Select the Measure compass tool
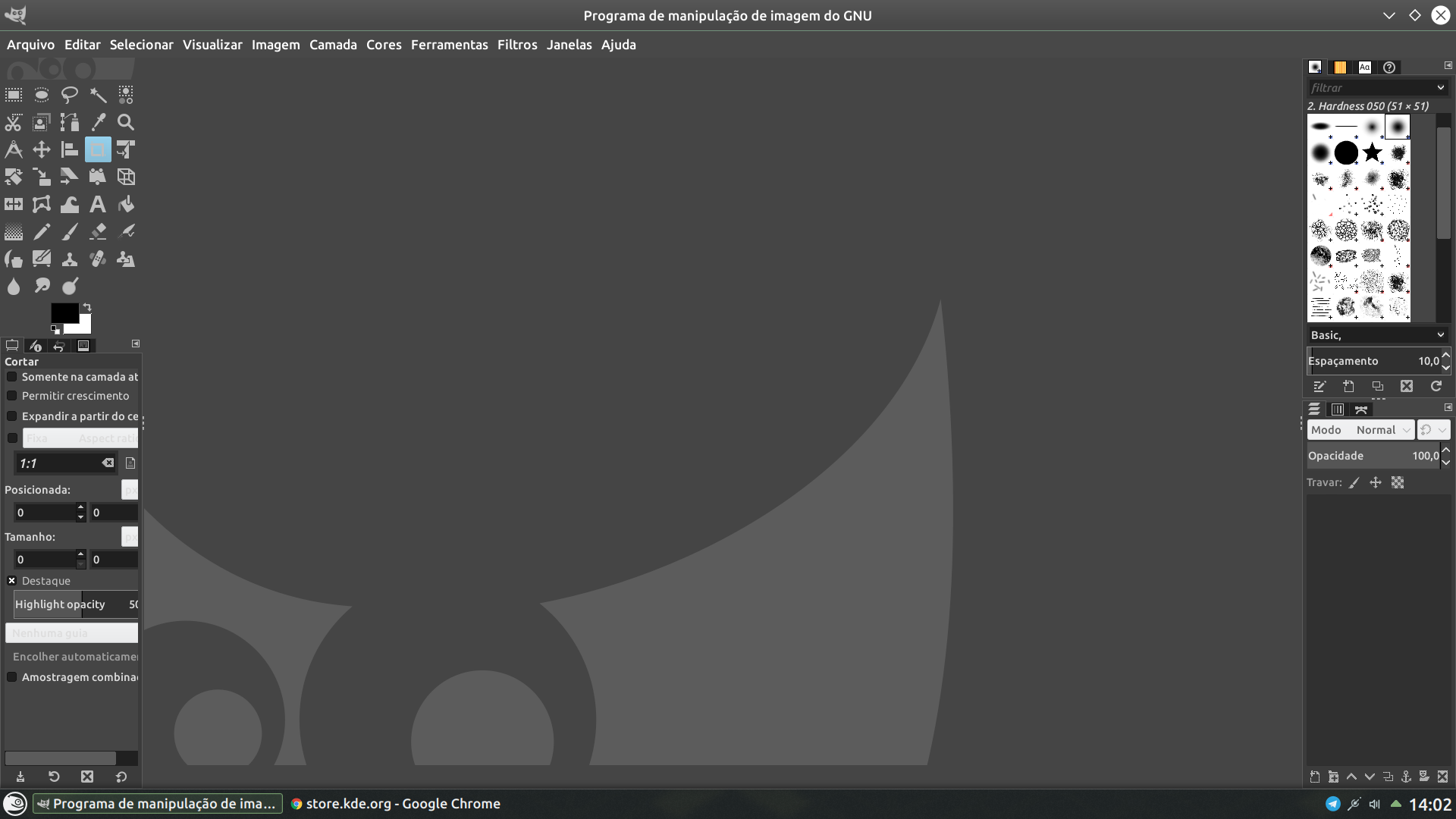 pyautogui.click(x=14, y=149)
